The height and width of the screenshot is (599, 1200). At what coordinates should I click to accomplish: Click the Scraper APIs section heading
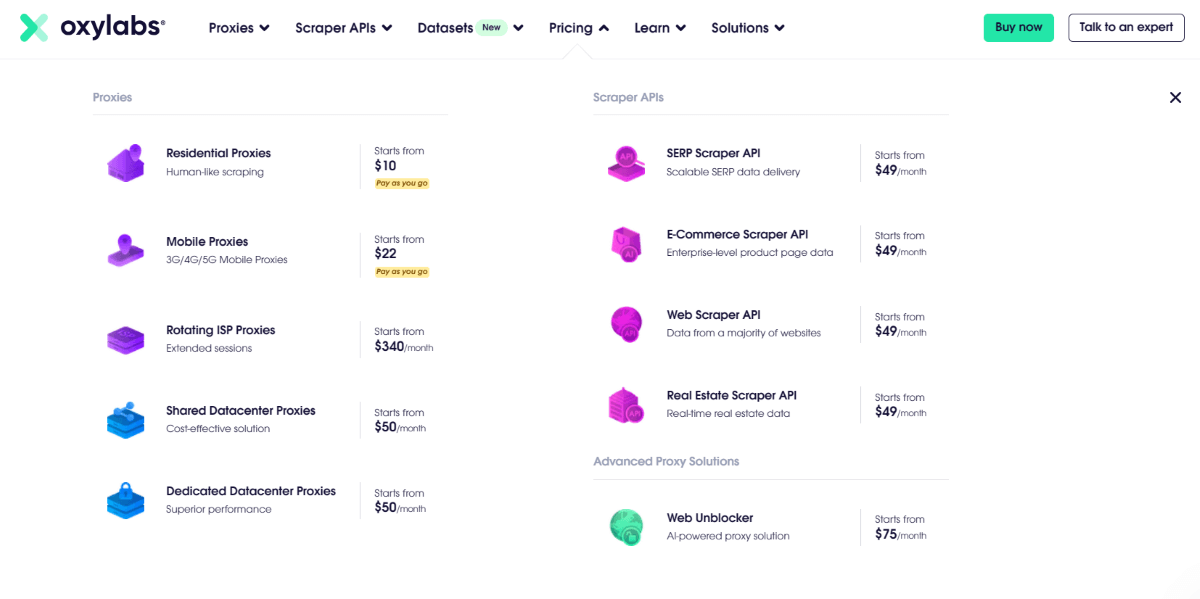(628, 97)
